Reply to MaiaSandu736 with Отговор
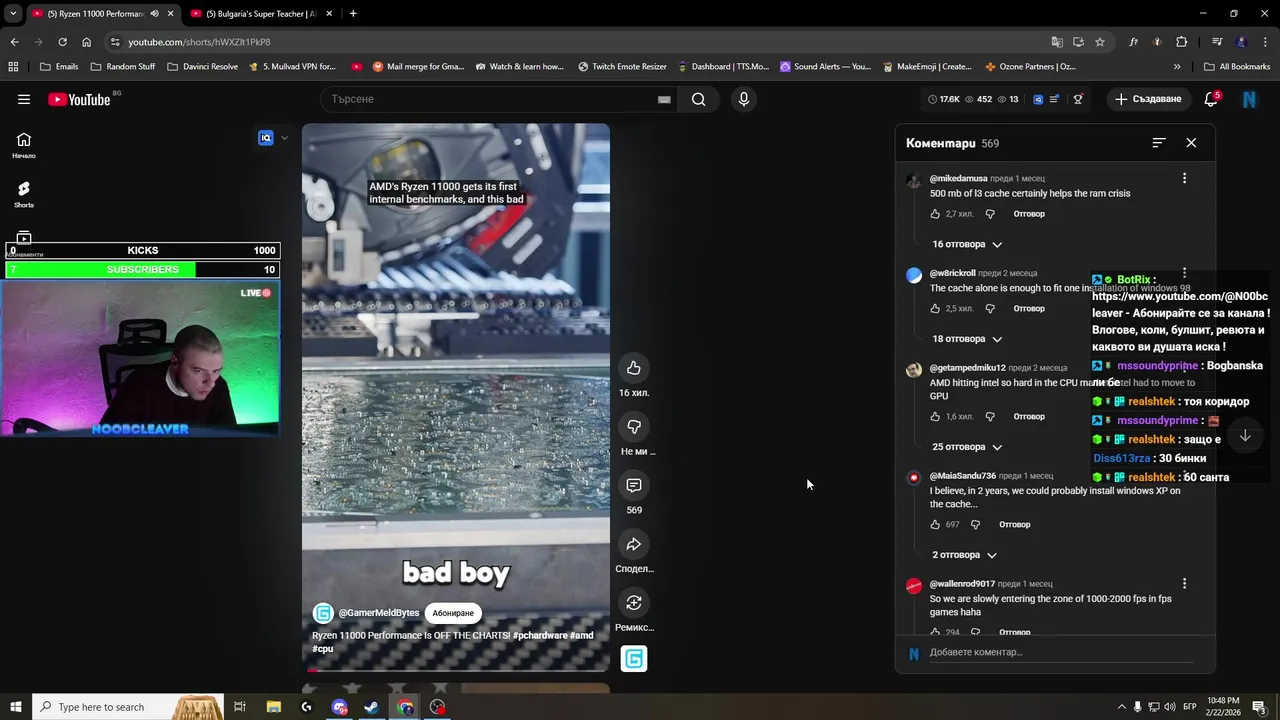The height and width of the screenshot is (720, 1280). tap(1015, 524)
